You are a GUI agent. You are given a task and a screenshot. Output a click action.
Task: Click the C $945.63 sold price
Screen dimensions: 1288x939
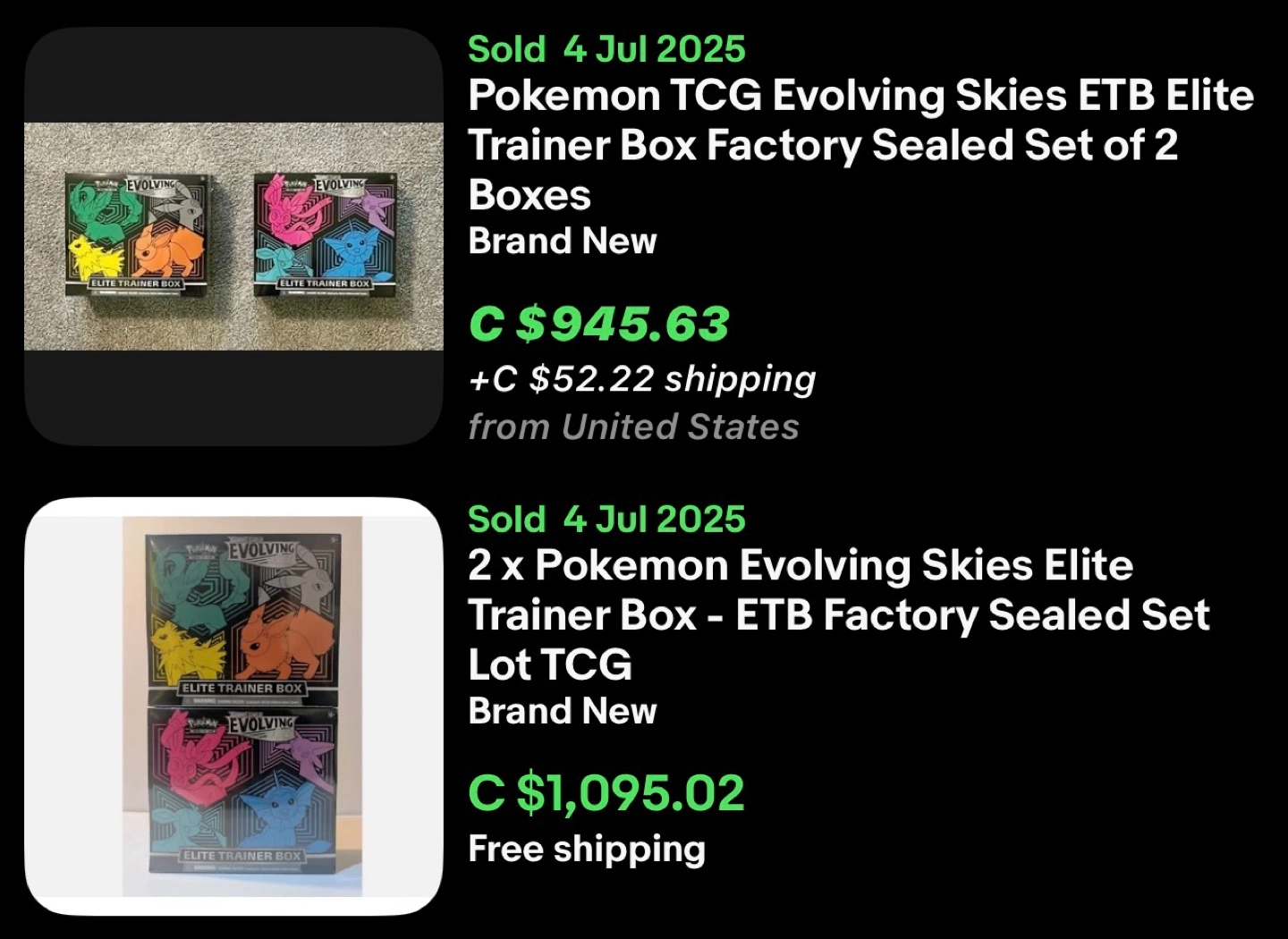click(x=599, y=324)
